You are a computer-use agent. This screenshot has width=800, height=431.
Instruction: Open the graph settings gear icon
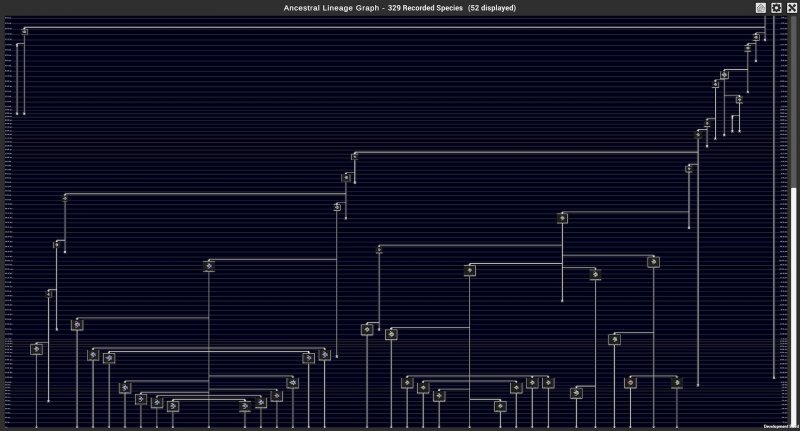click(x=776, y=7)
